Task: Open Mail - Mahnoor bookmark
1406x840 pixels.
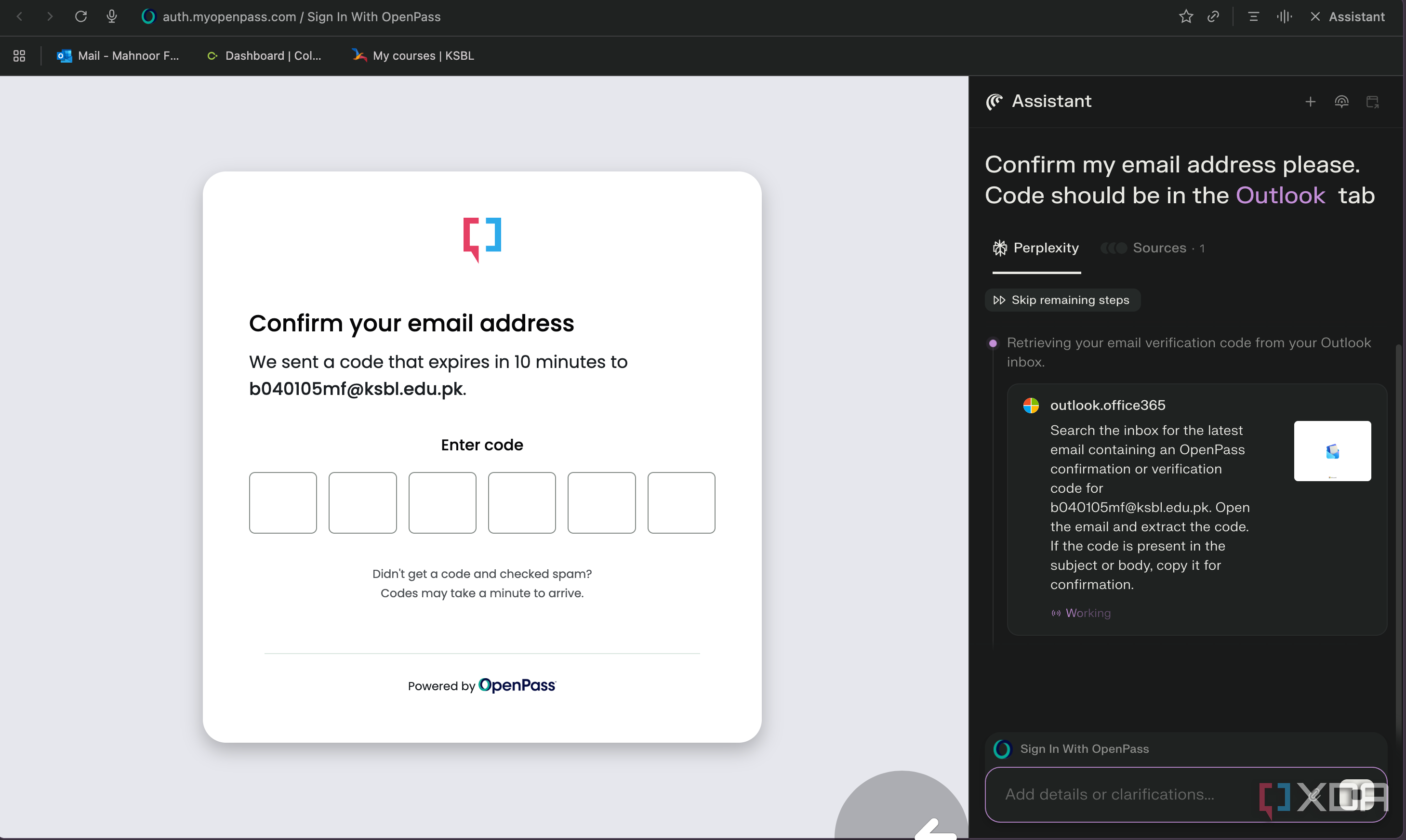Action: (118, 55)
